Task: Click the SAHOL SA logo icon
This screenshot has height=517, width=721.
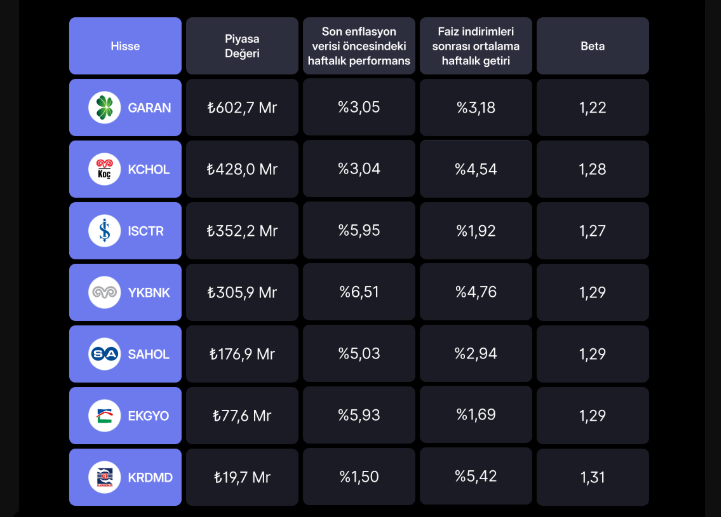Action: (x=104, y=354)
